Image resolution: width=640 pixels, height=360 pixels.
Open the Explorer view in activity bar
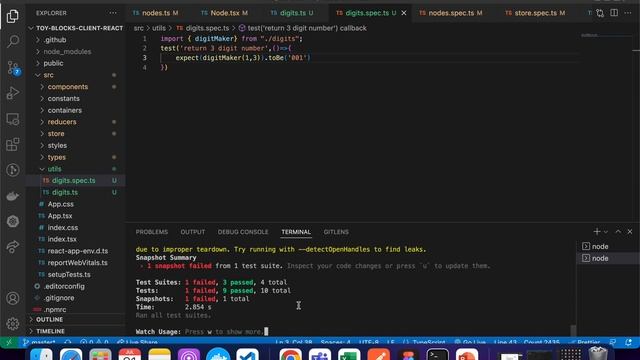[x=13, y=16]
